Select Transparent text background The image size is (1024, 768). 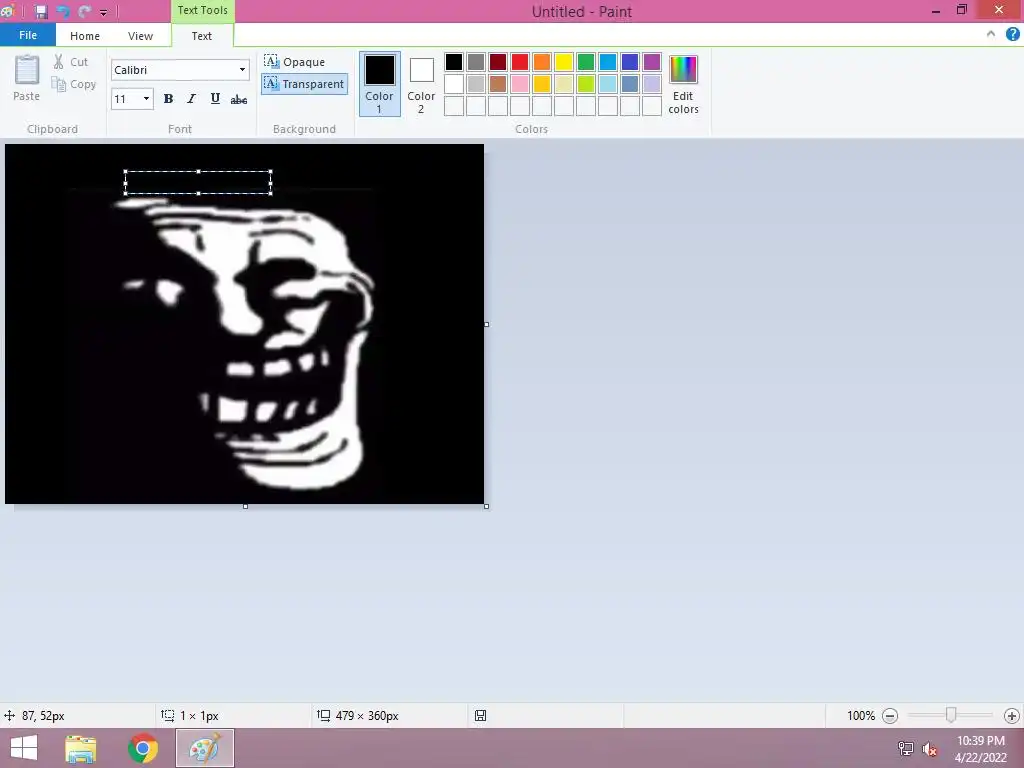(x=304, y=84)
